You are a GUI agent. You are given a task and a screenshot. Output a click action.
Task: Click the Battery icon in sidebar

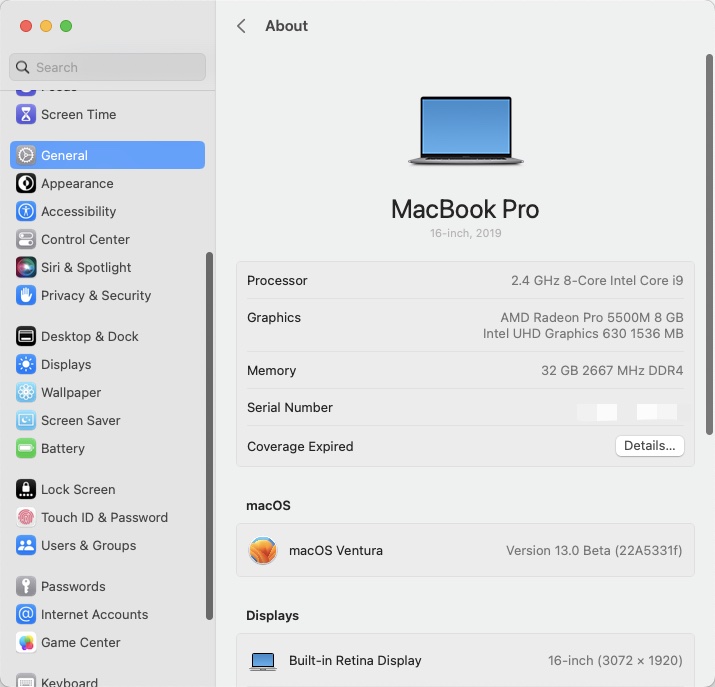(26, 449)
